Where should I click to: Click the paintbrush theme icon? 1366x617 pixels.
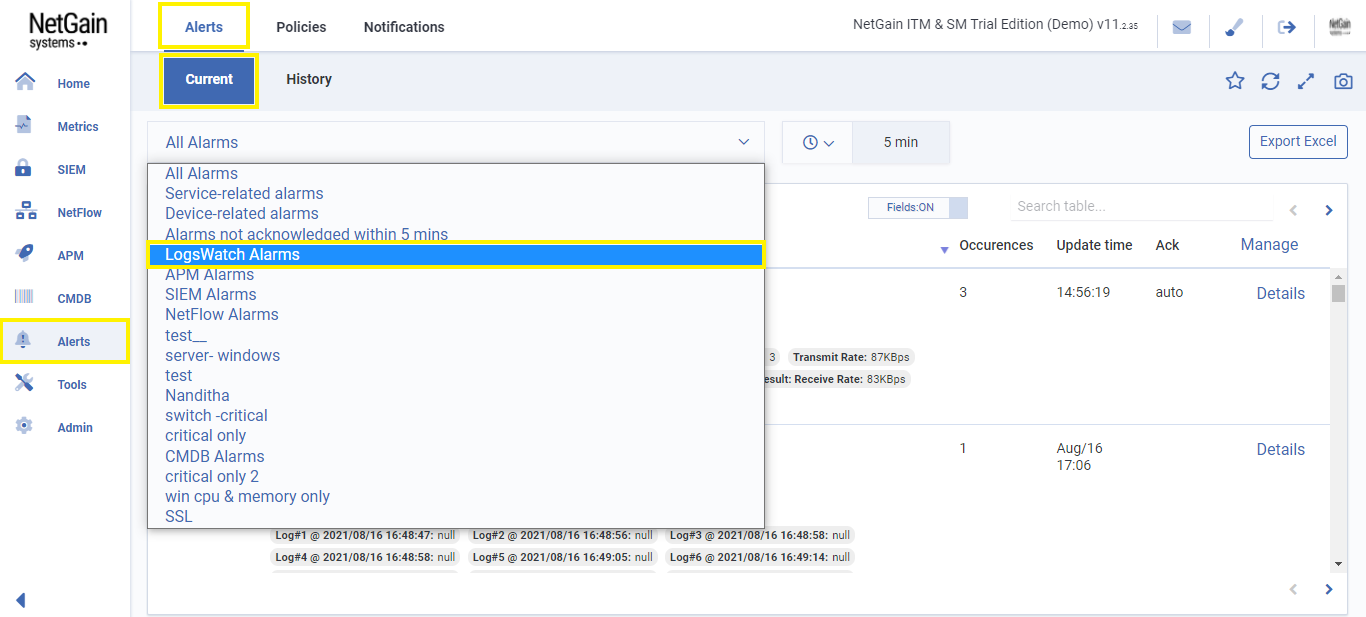click(1234, 27)
